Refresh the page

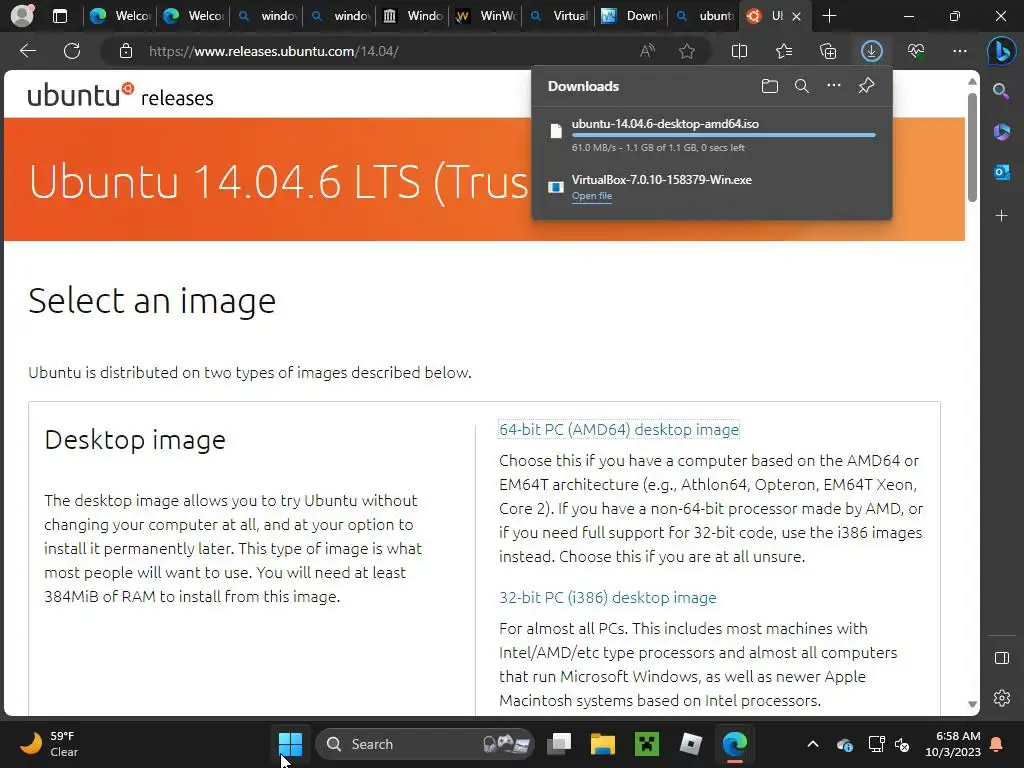pyautogui.click(x=72, y=51)
